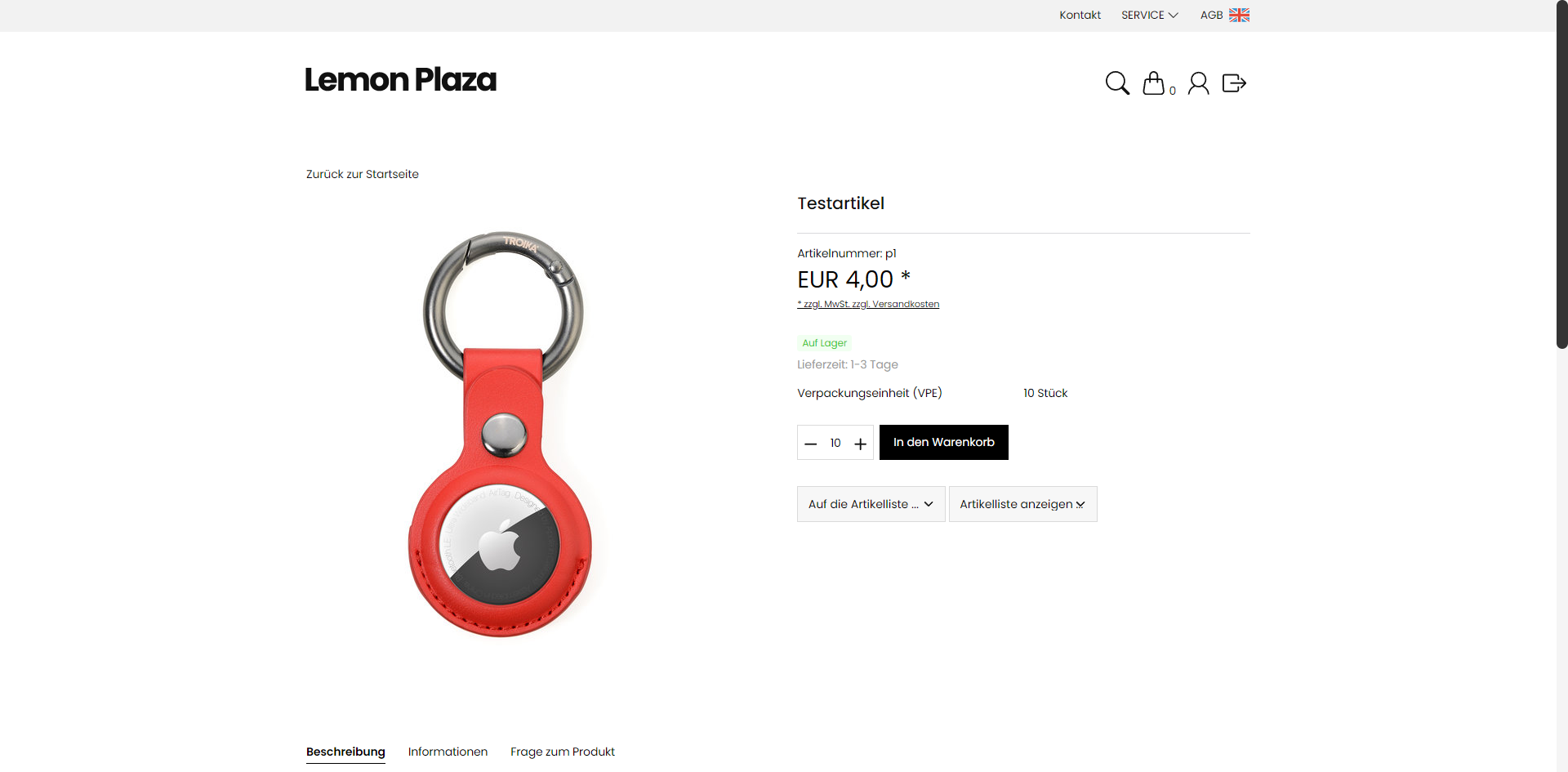
Task: Expand the 'Artikelliste anzeigen' dropdown
Action: tap(1022, 504)
